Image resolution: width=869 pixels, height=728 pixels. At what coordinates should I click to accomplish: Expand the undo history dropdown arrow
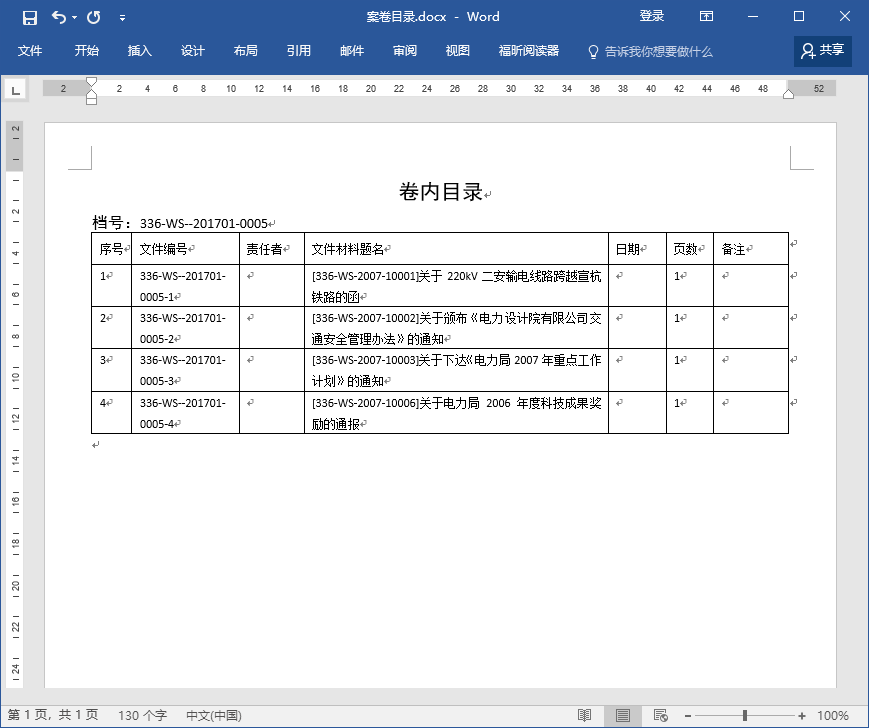75,18
